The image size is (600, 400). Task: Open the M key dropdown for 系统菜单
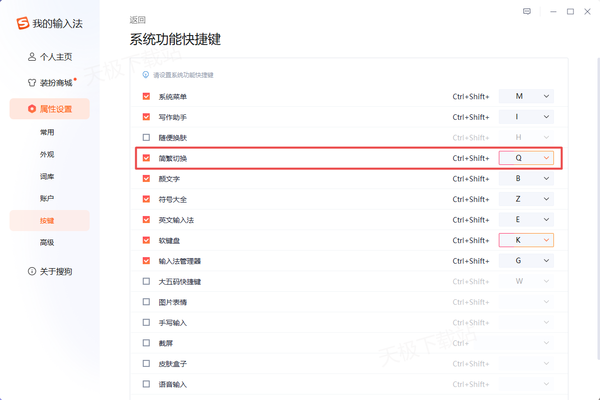(x=526, y=96)
